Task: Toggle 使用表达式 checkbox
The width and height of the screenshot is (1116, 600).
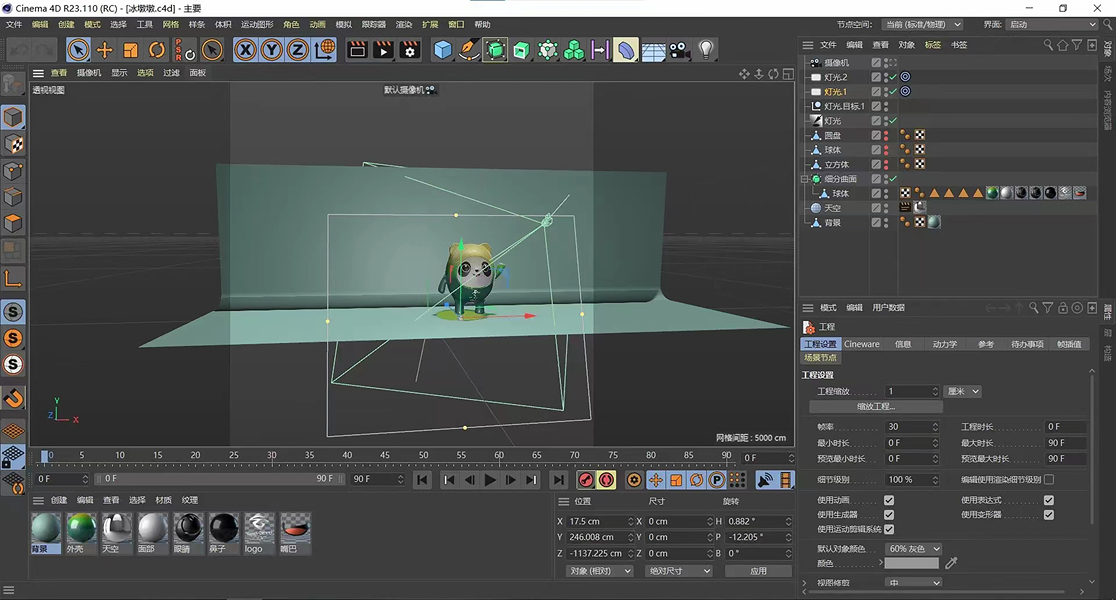Action: click(1048, 500)
